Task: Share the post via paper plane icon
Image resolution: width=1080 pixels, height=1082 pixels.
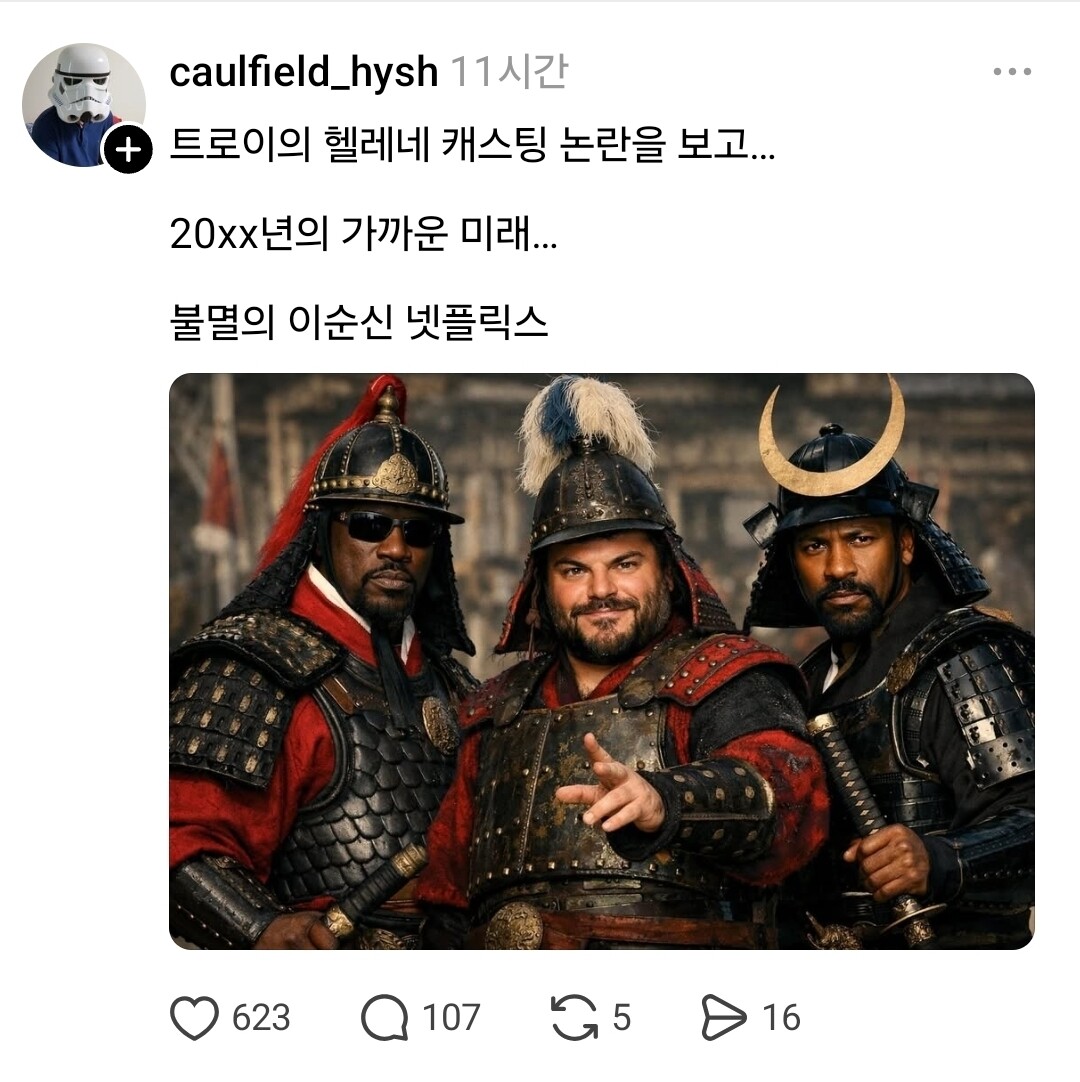Action: 723,1017
